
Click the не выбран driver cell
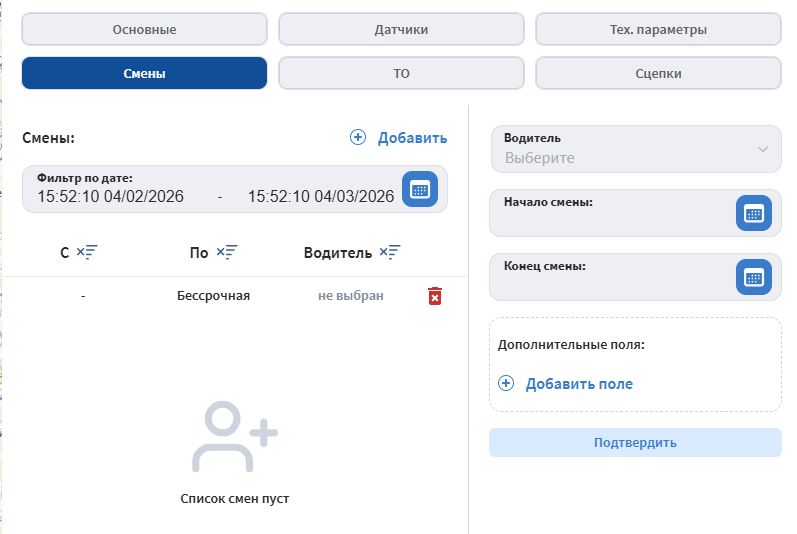point(351,296)
